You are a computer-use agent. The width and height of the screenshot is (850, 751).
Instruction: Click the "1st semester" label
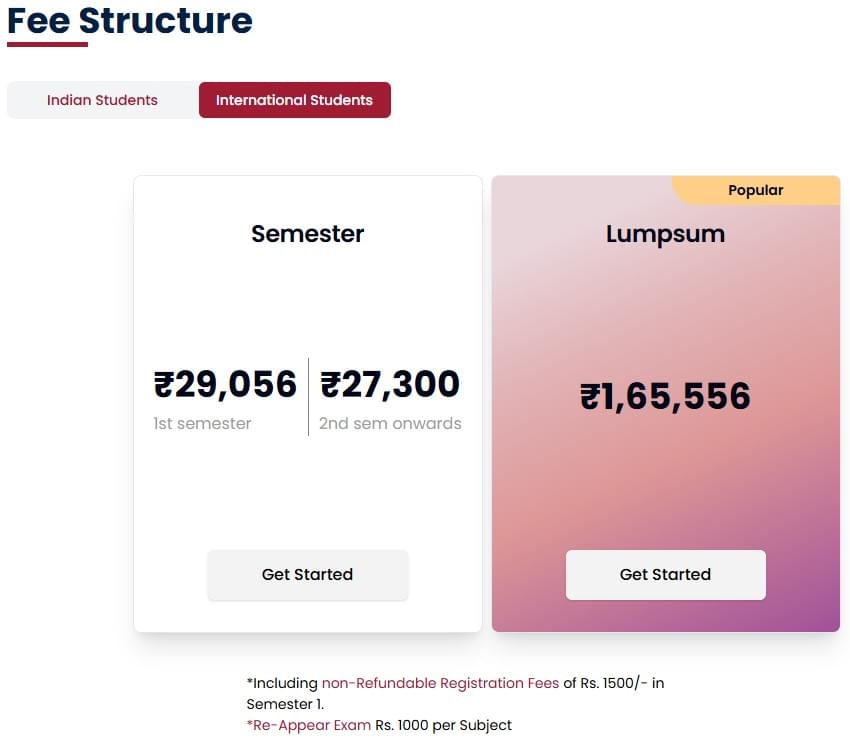pyautogui.click(x=202, y=423)
